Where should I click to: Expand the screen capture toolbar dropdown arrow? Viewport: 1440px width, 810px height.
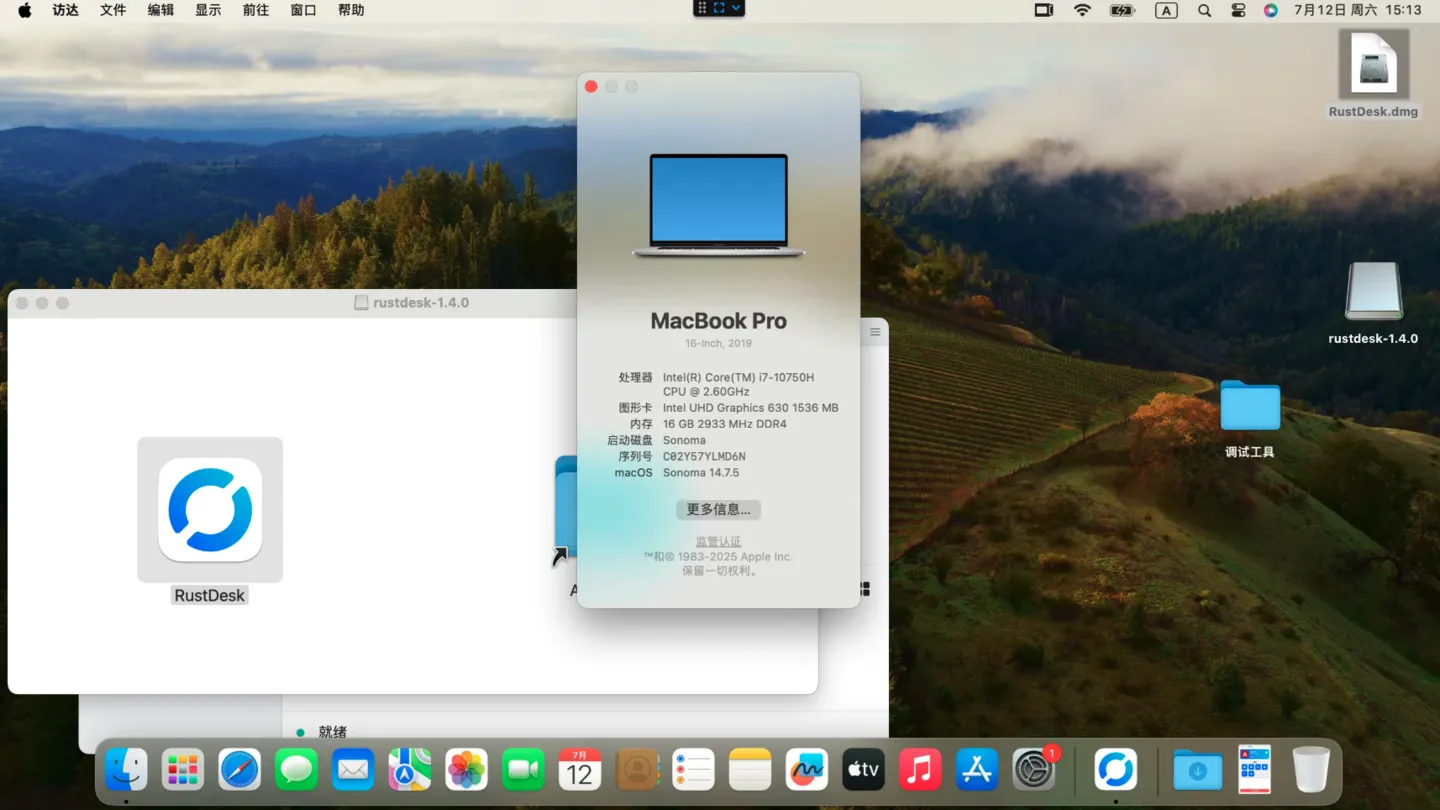point(736,8)
